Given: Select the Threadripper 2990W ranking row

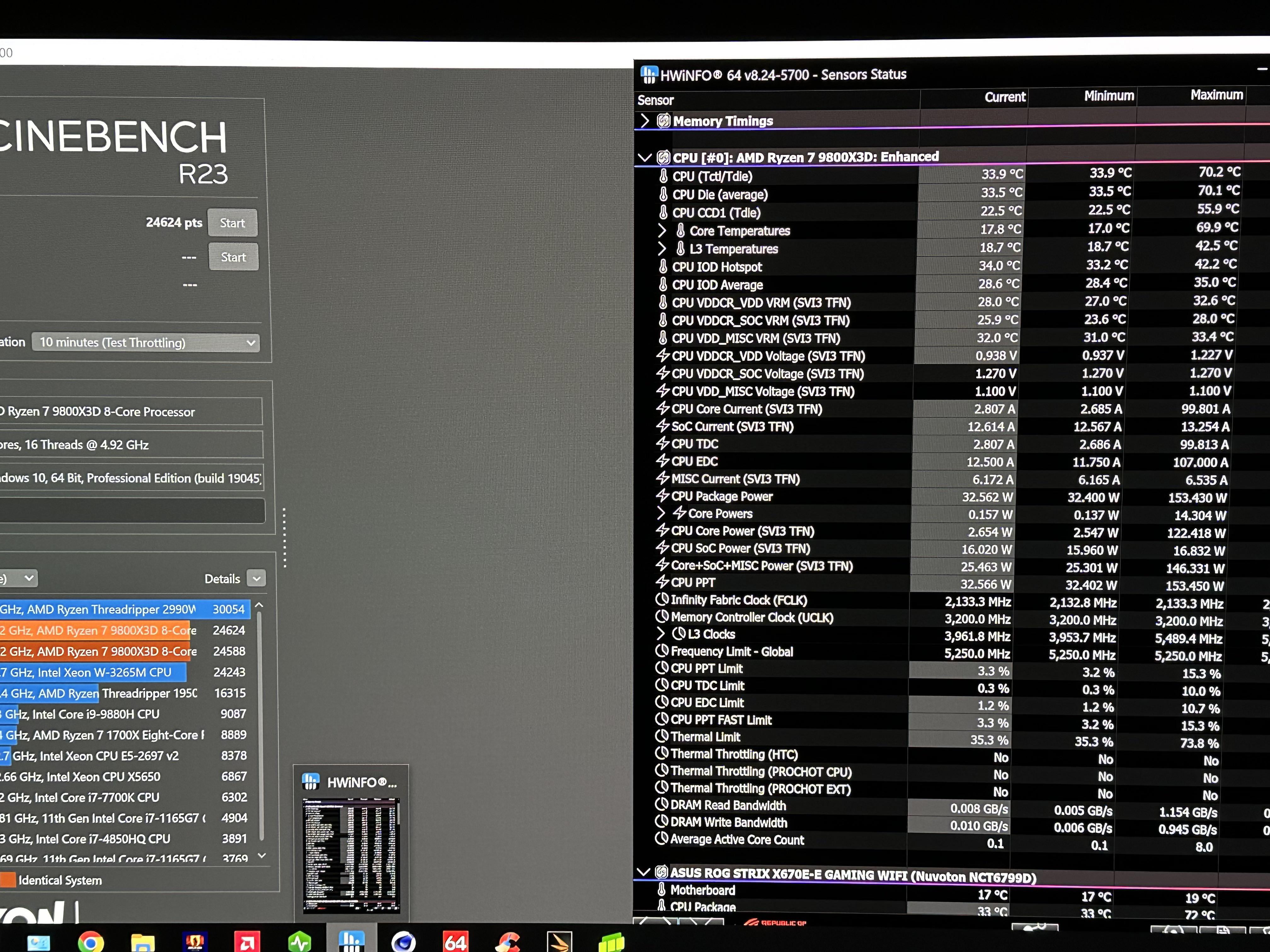Looking at the screenshot, I should [125, 609].
